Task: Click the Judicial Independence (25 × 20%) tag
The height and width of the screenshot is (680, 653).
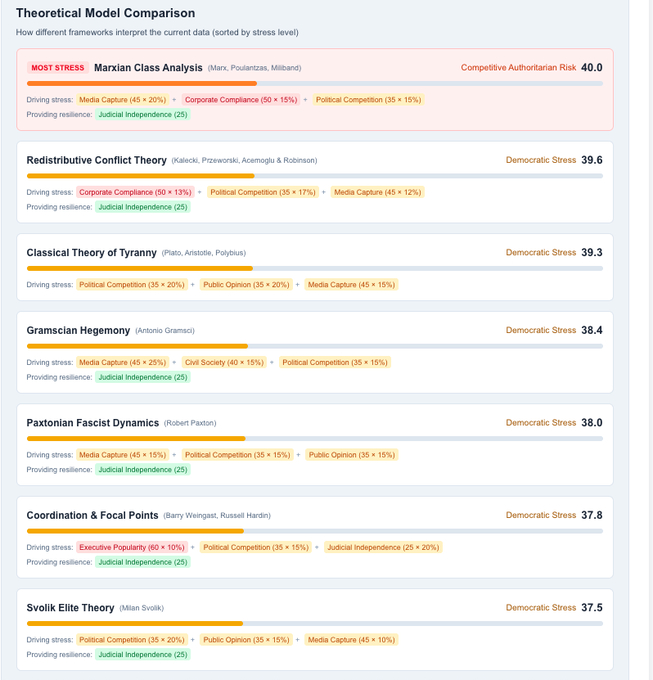Action: (383, 547)
